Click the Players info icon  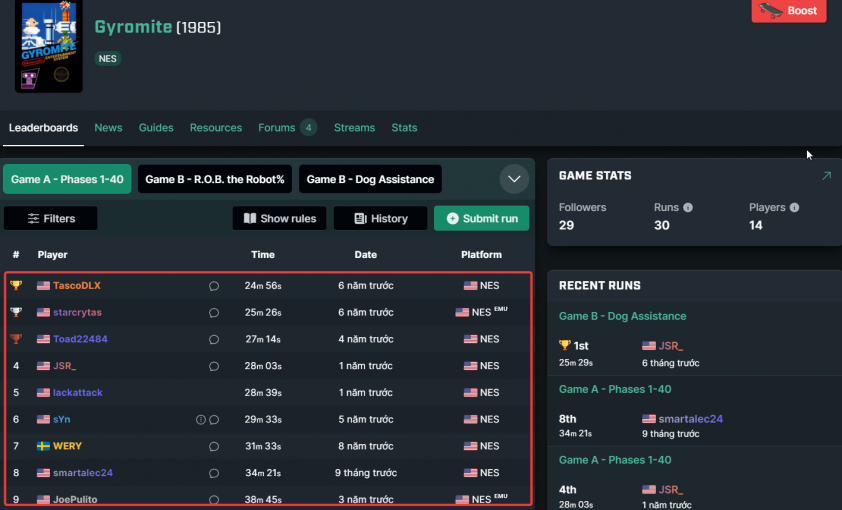795,208
